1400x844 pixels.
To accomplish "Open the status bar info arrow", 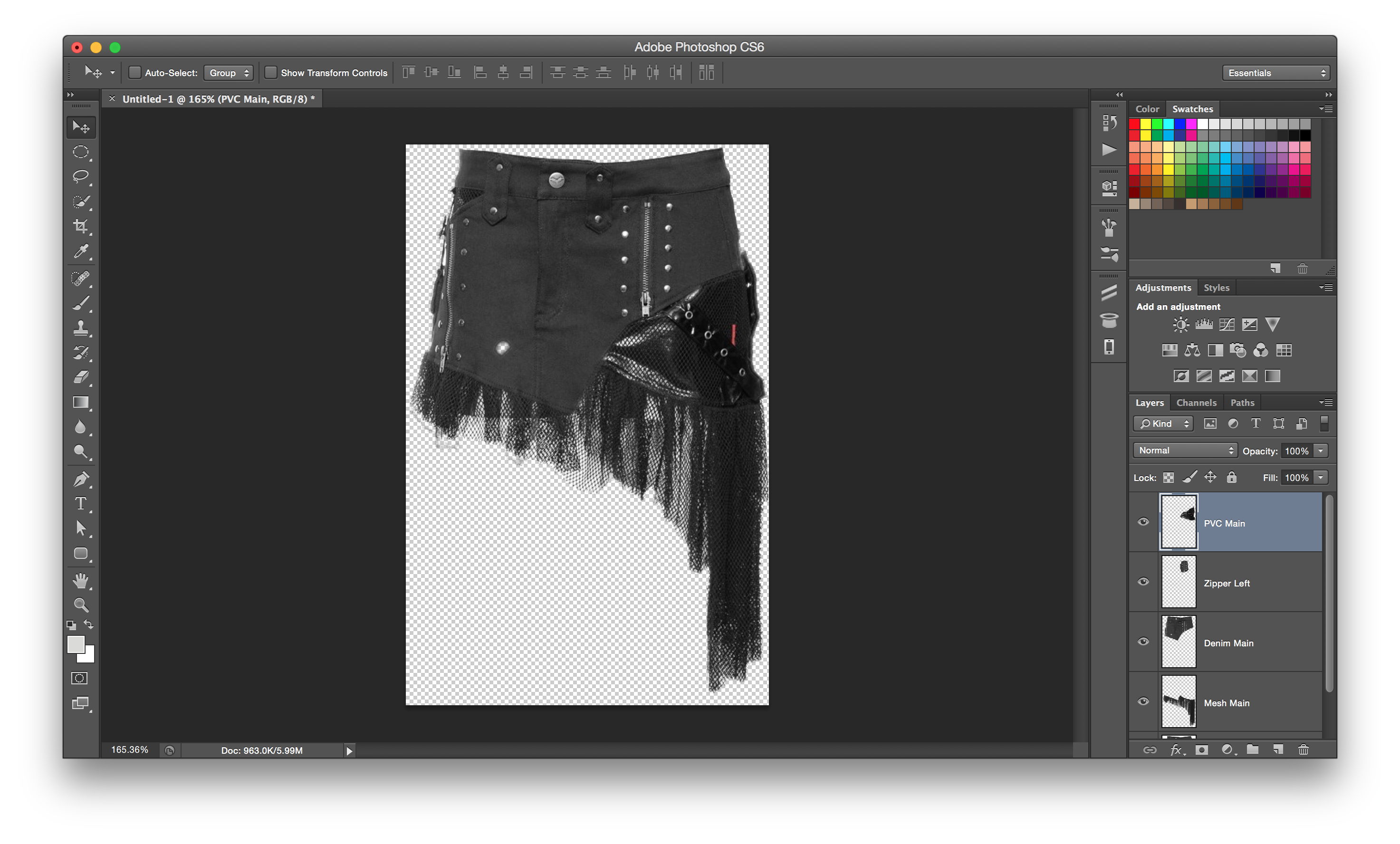I will [x=349, y=751].
